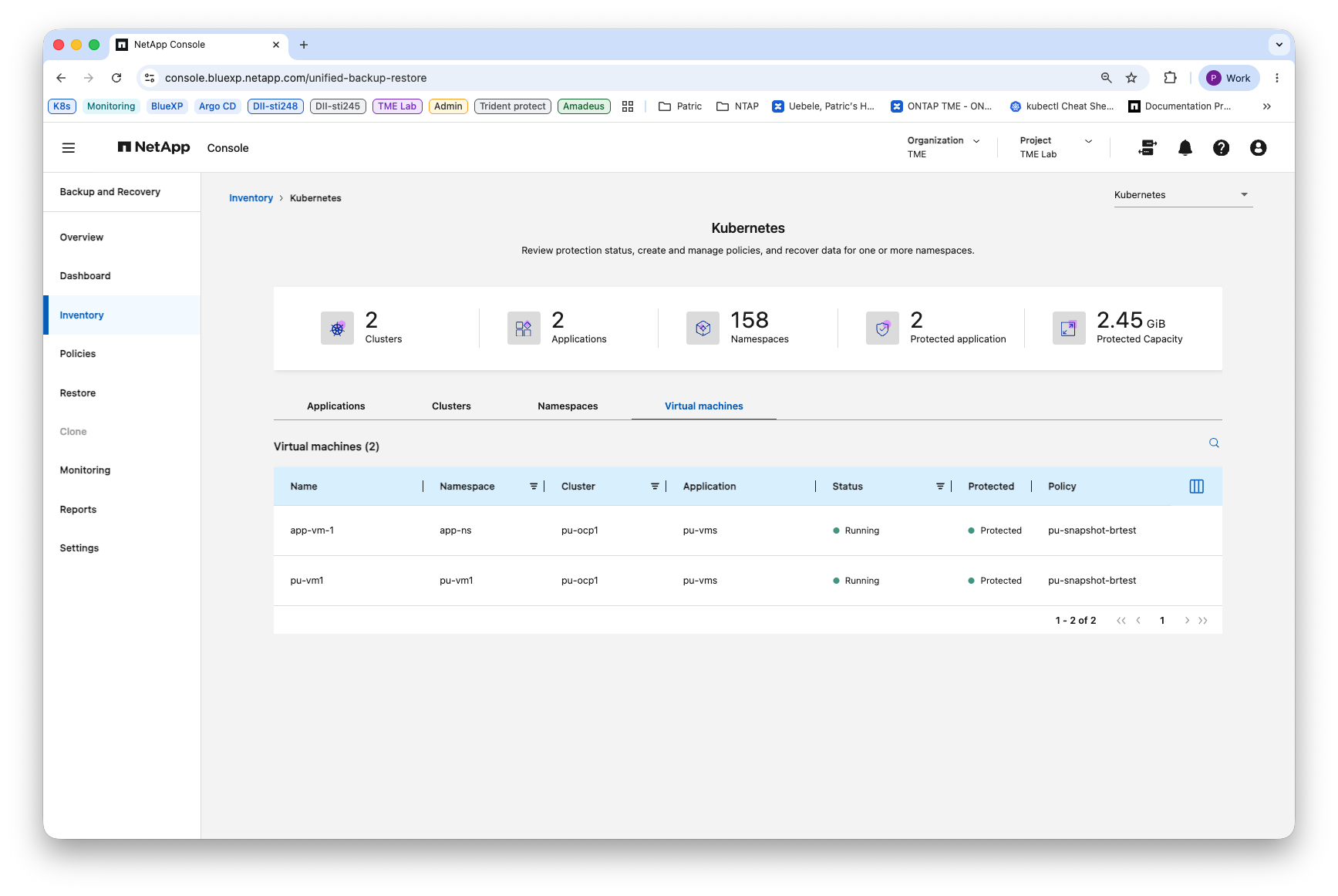This screenshot has height=896, width=1338.
Task: Click policy pu-snapshot-brtest for app-vm-1
Action: [x=1092, y=531]
